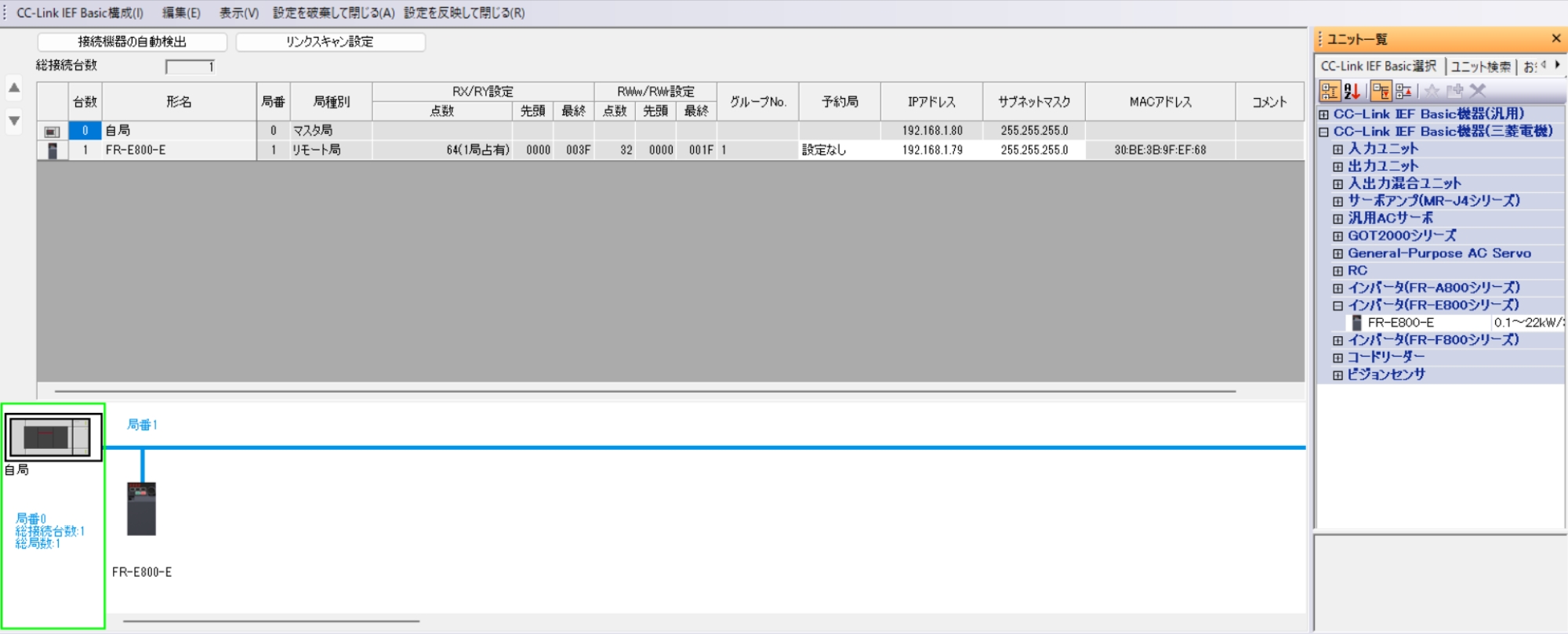Click the リンクスキャン設定 button
Image resolution: width=1568 pixels, height=634 pixels.
click(x=330, y=42)
